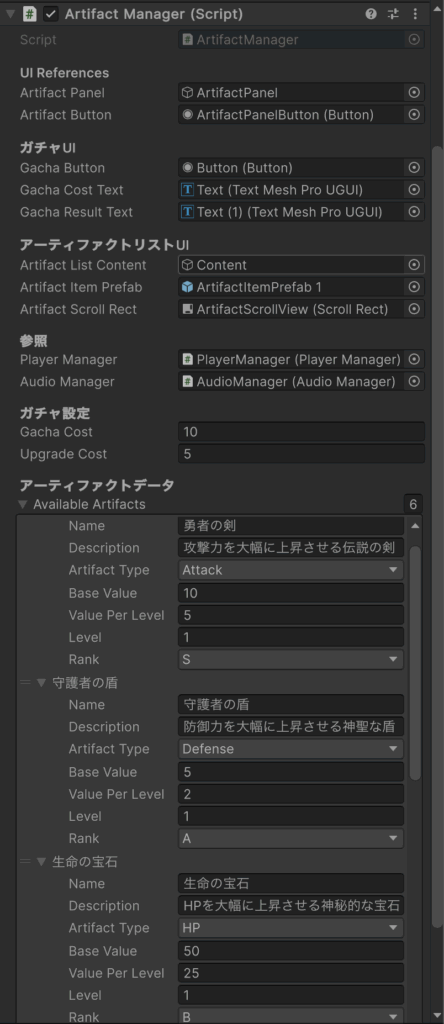Open the component three-dot context menu
Viewport: 444px width, 1024px height.
click(x=415, y=14)
